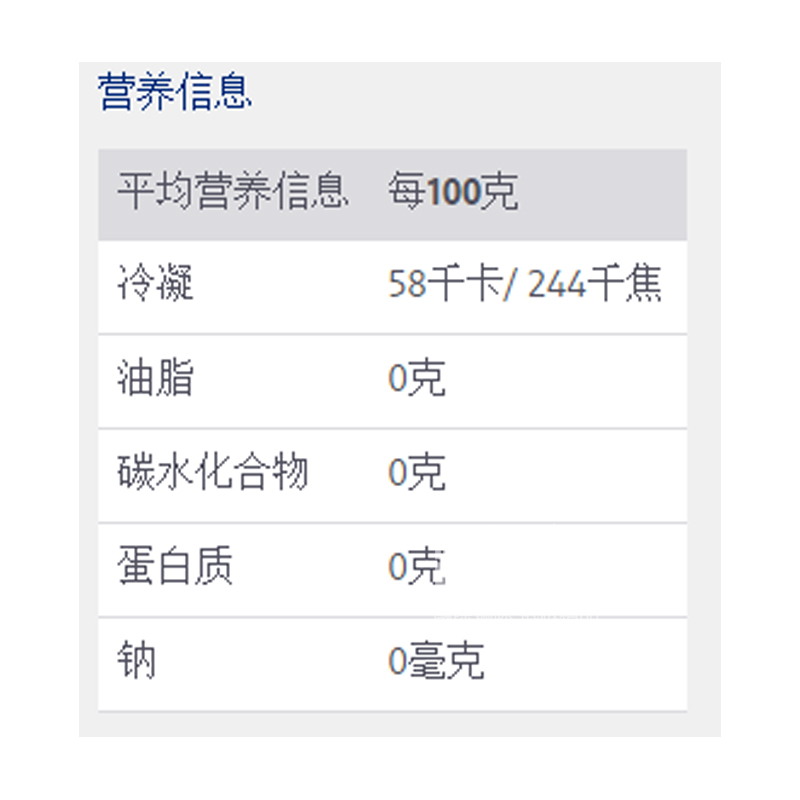
Task: Select the 钠 row label
Action: click(x=136, y=662)
